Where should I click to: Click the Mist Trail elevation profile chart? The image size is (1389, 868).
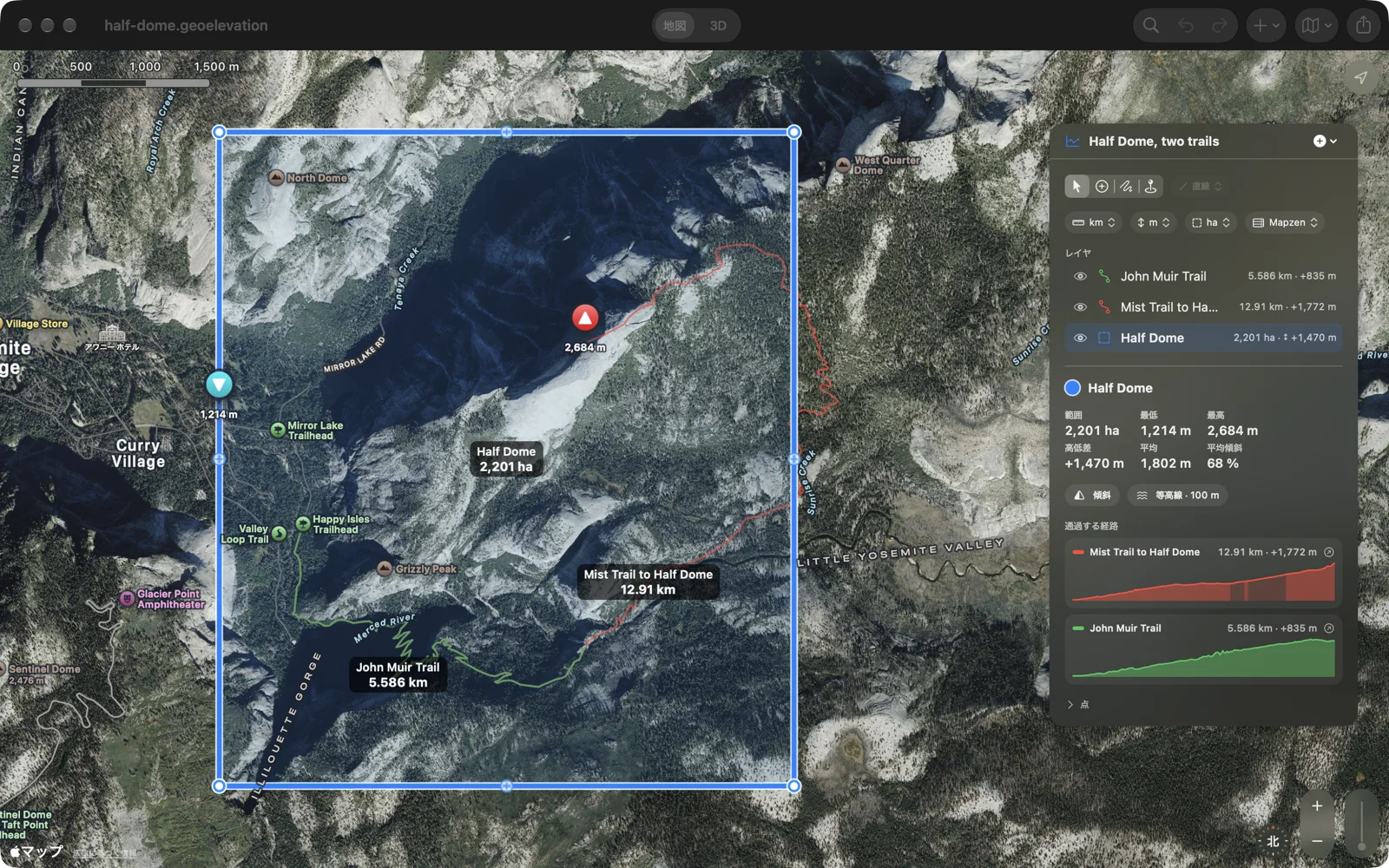click(x=1203, y=582)
